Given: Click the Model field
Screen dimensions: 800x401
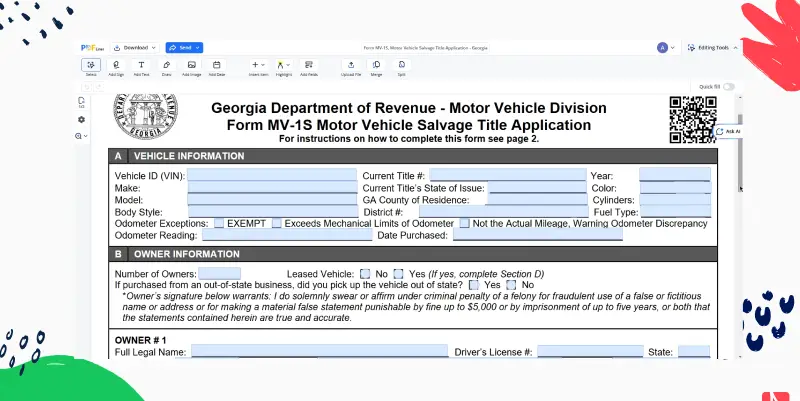Looking at the screenshot, I should coord(272,199).
